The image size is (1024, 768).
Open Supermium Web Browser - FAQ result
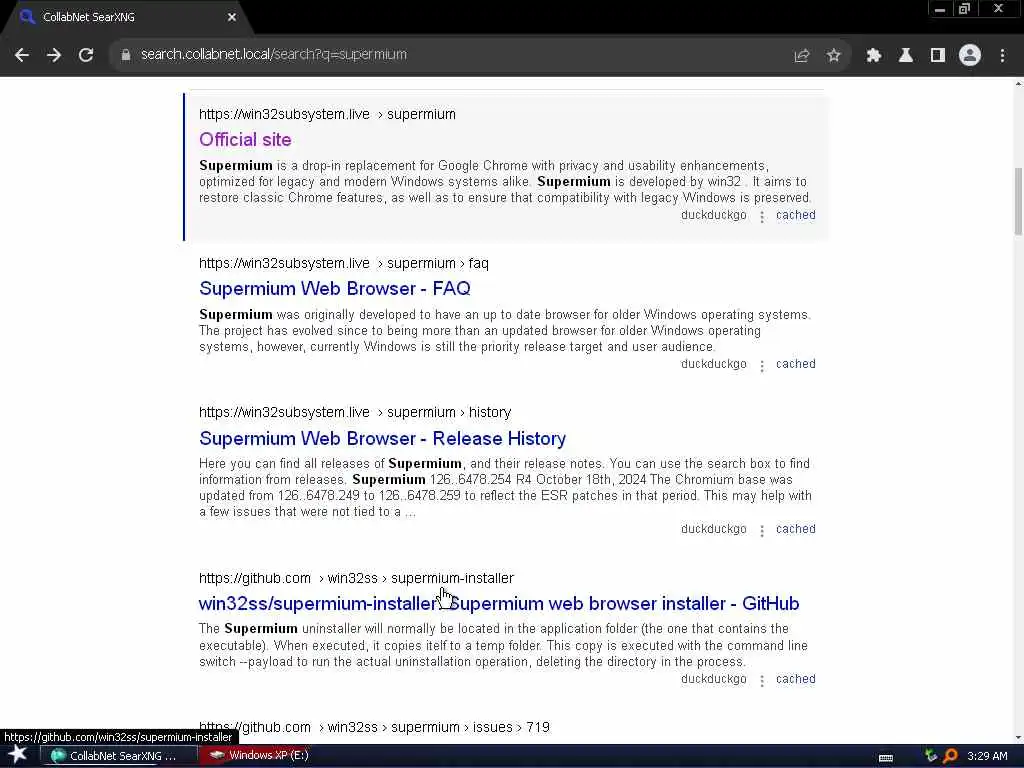pos(334,288)
